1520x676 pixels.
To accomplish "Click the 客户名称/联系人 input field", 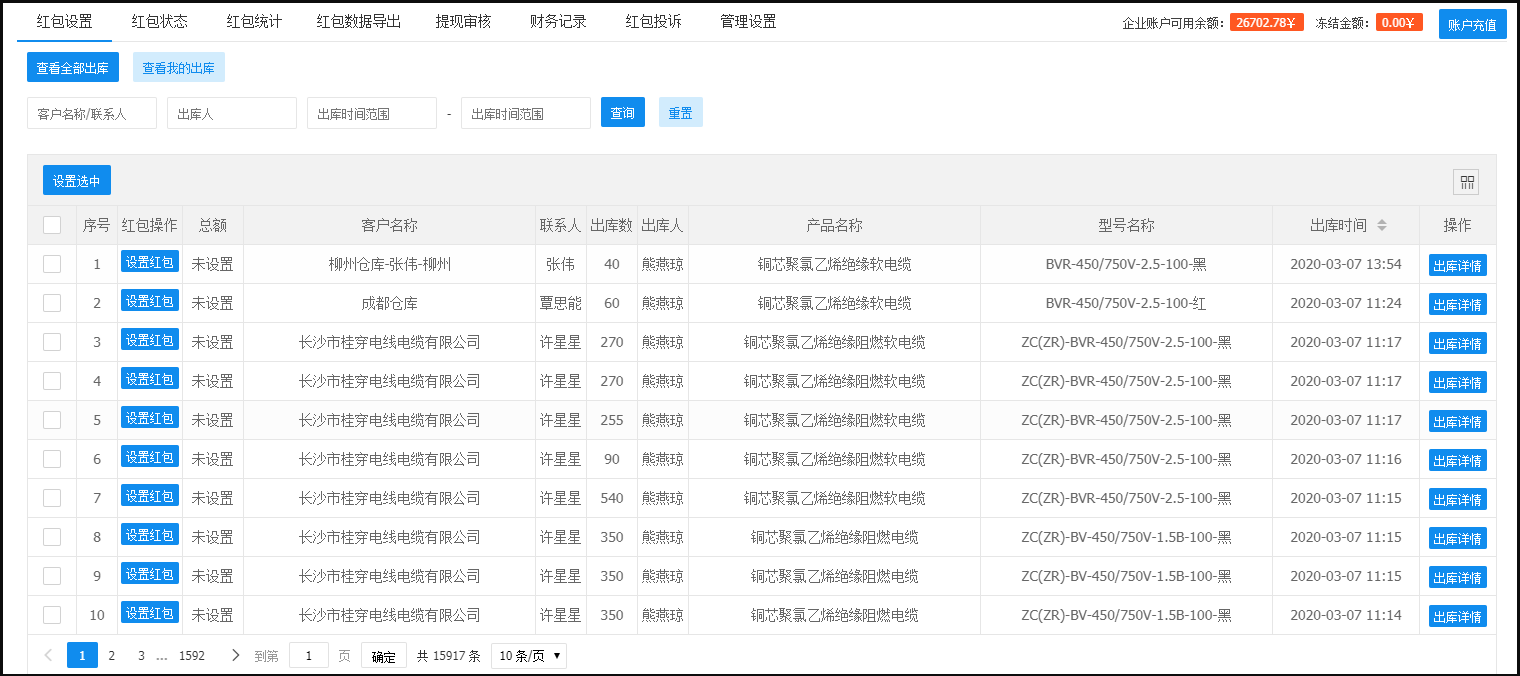I will [92, 114].
